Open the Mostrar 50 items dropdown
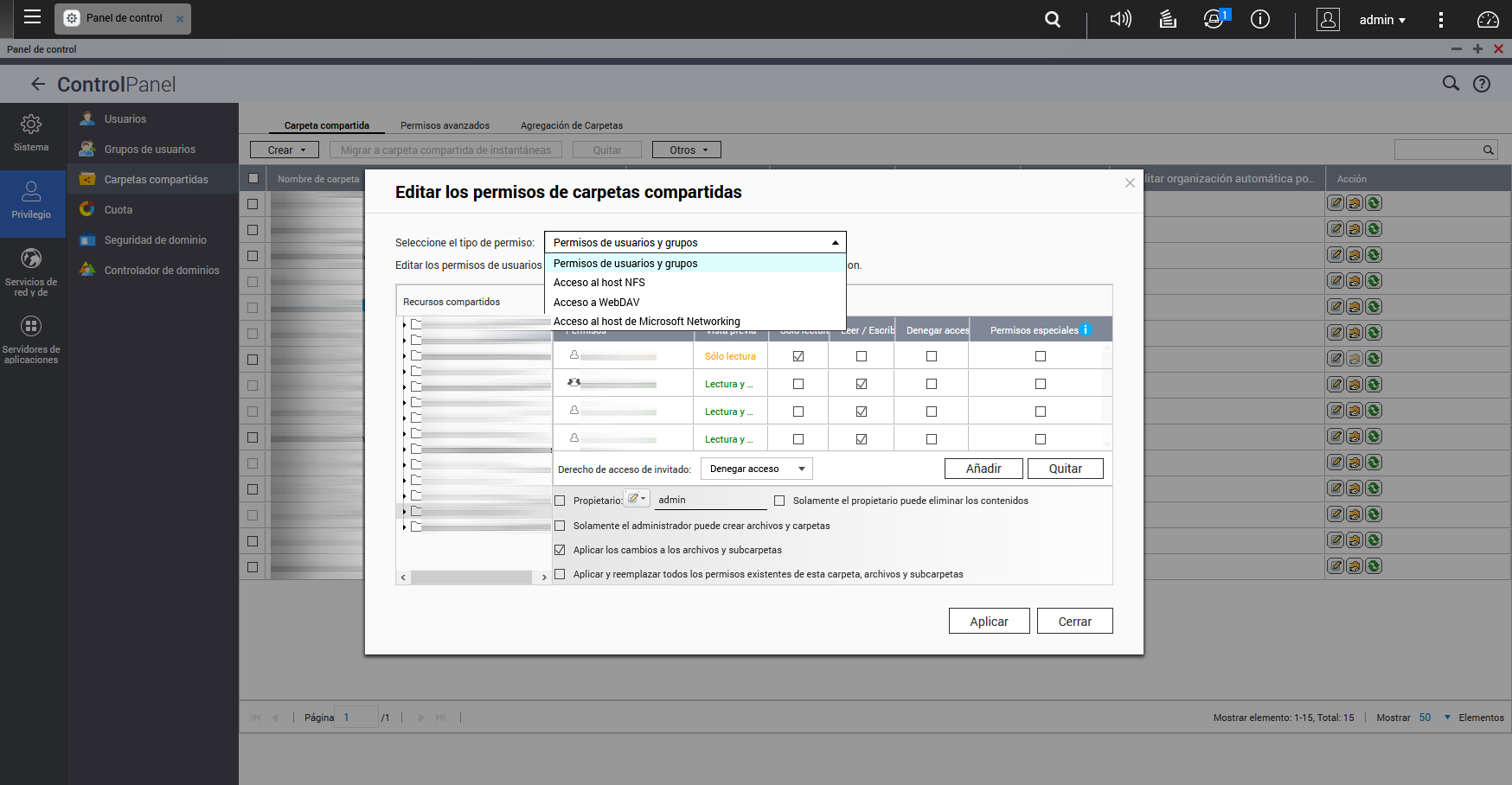This screenshot has height=785, width=1512. point(1434,718)
